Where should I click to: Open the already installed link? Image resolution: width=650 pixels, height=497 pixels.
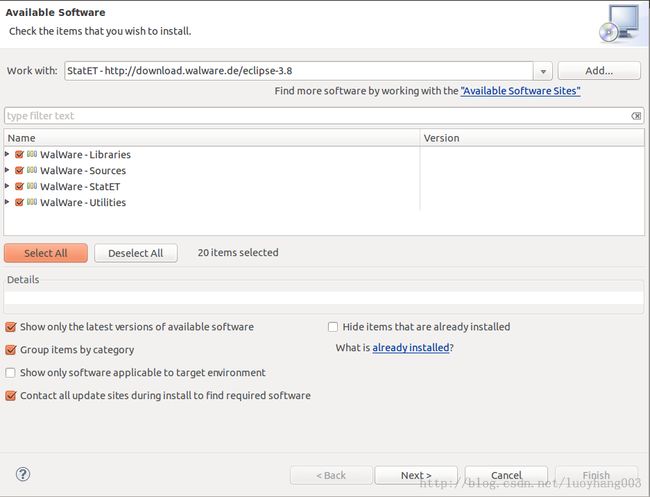tap(410, 347)
